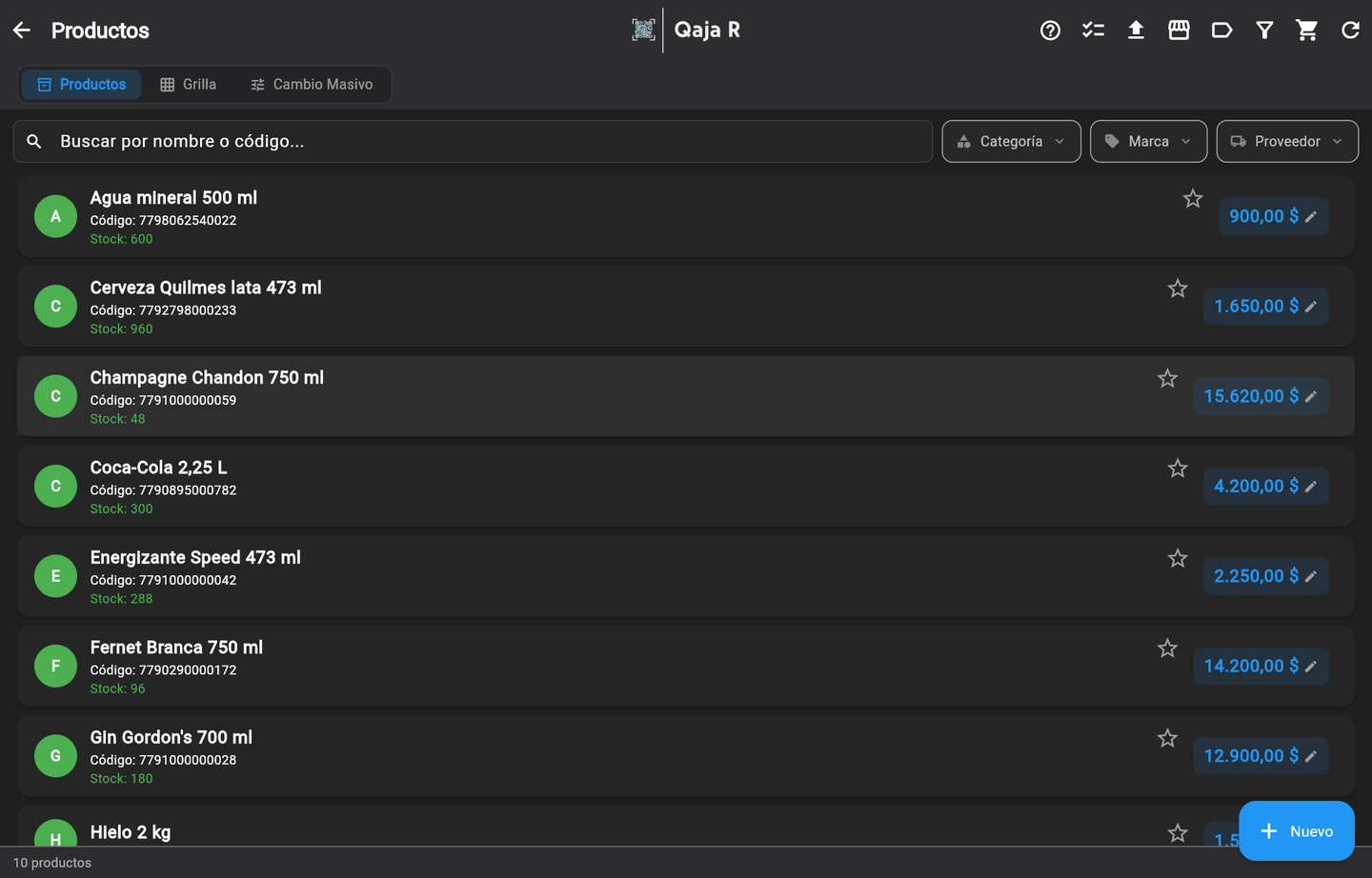The image size is (1372, 878).
Task: Toggle star on Energizante Speed 473 ml
Action: [x=1178, y=558]
